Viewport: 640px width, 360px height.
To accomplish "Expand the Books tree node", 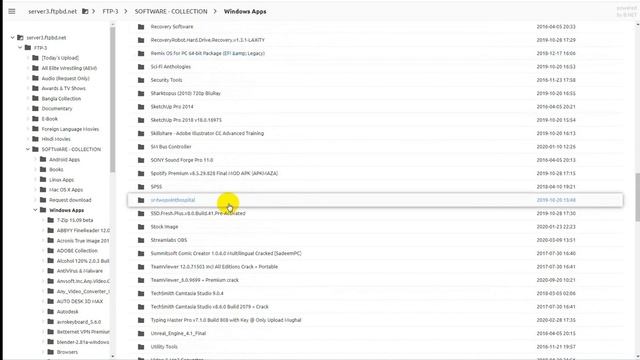I will coord(36,169).
